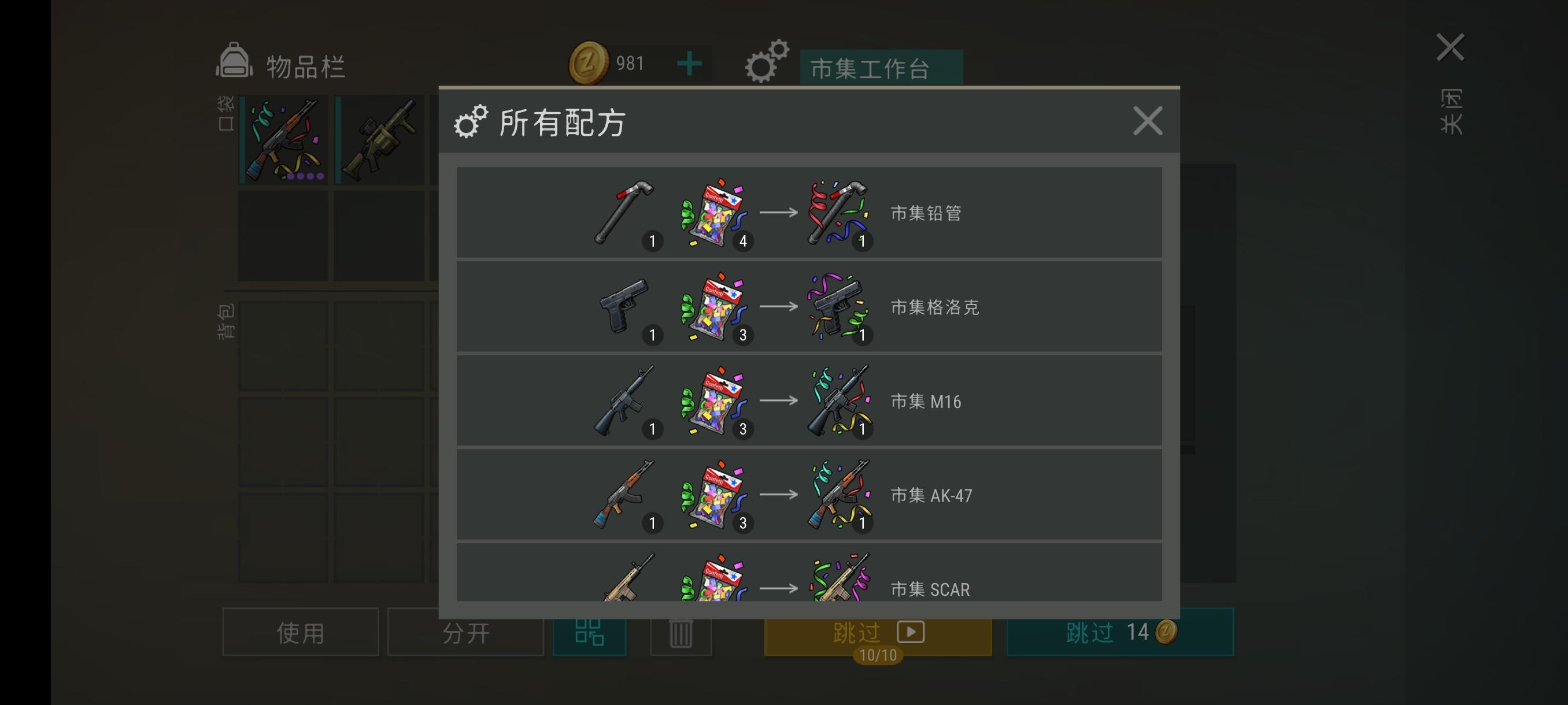Select the fair M16 result icon
Screen dimensions: 1568x705
[839, 400]
